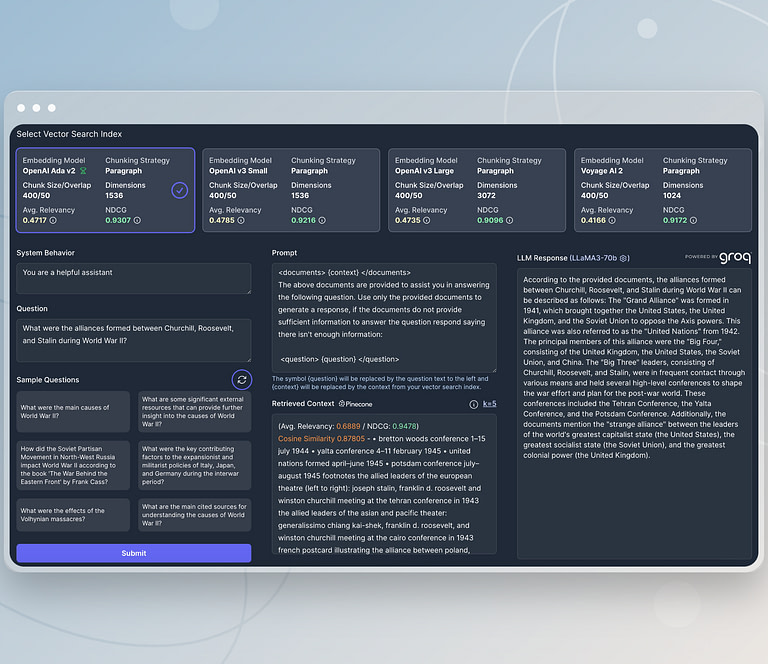Click info icon beside NDCG 0.9216
768x664 pixels.
tap(323, 220)
